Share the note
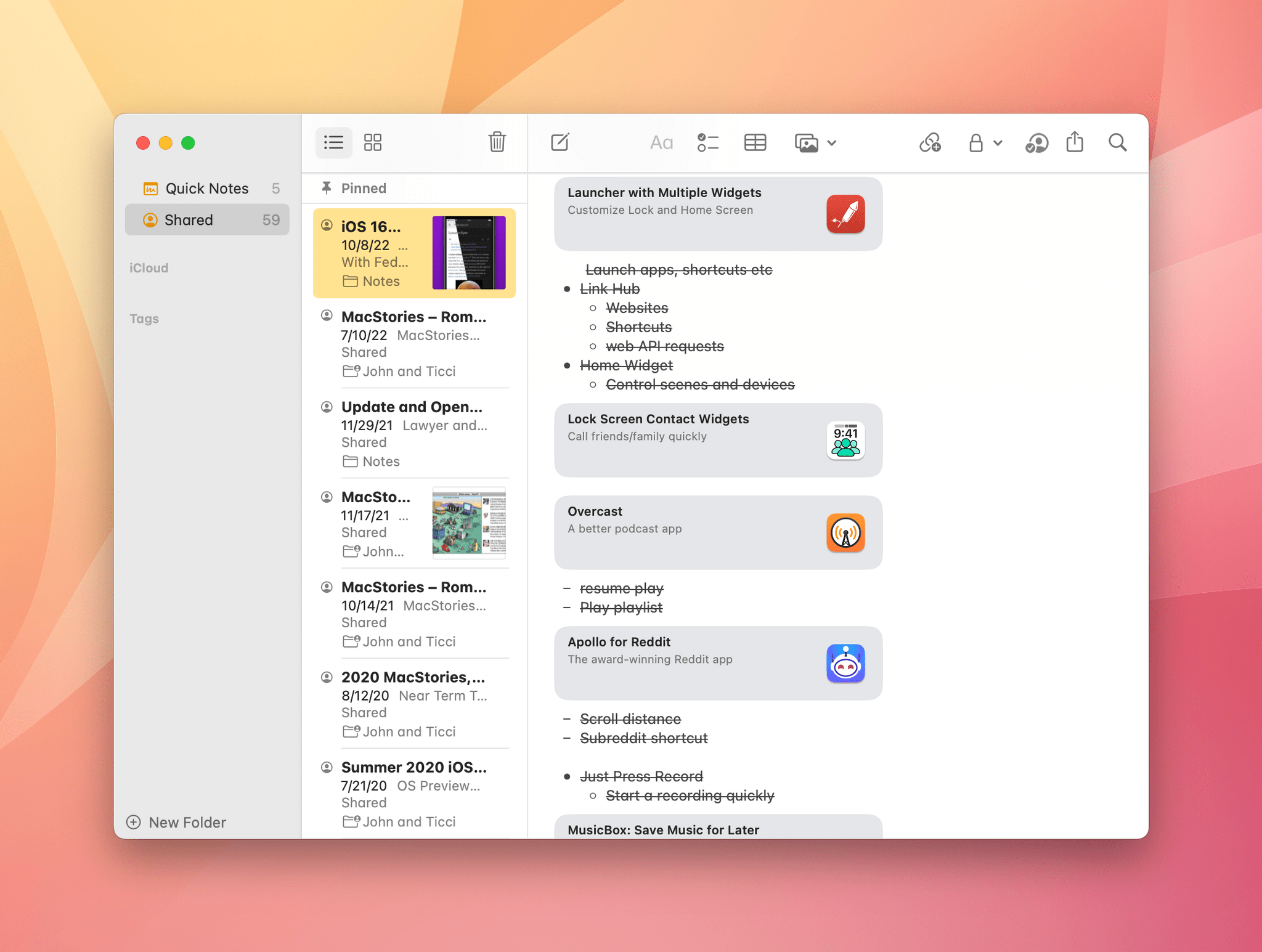 click(1075, 142)
